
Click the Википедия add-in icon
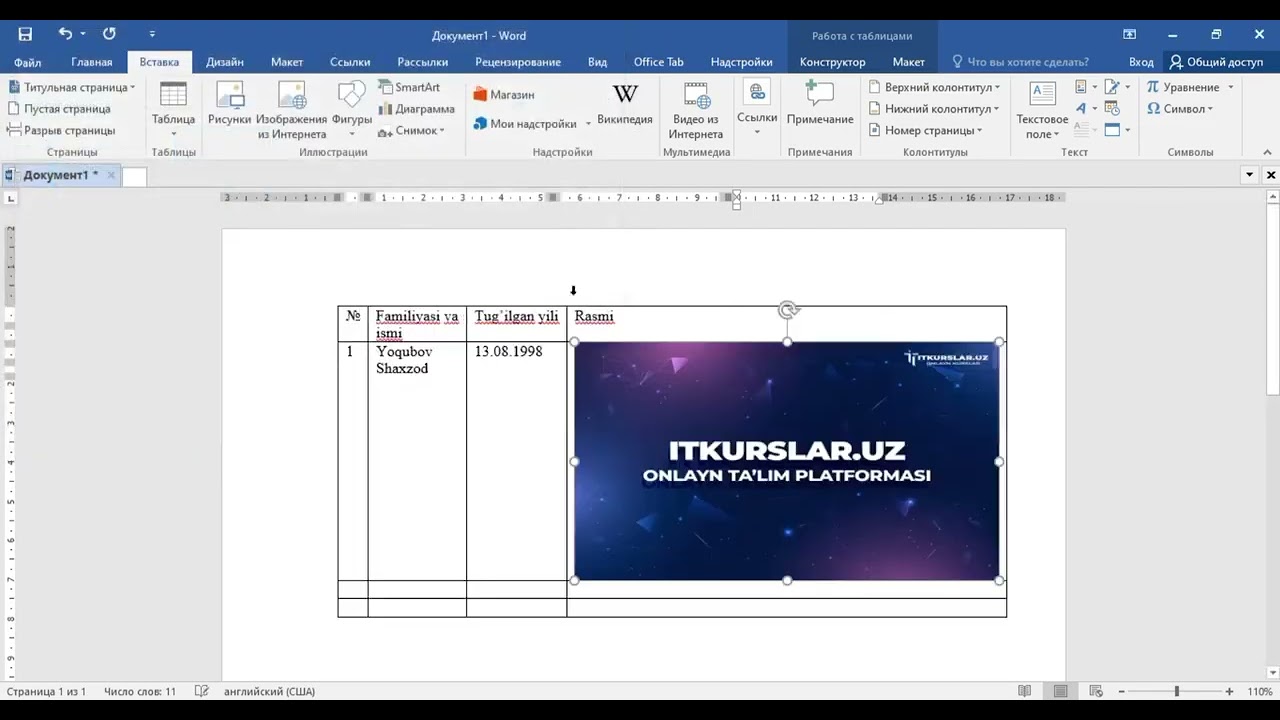(x=625, y=104)
